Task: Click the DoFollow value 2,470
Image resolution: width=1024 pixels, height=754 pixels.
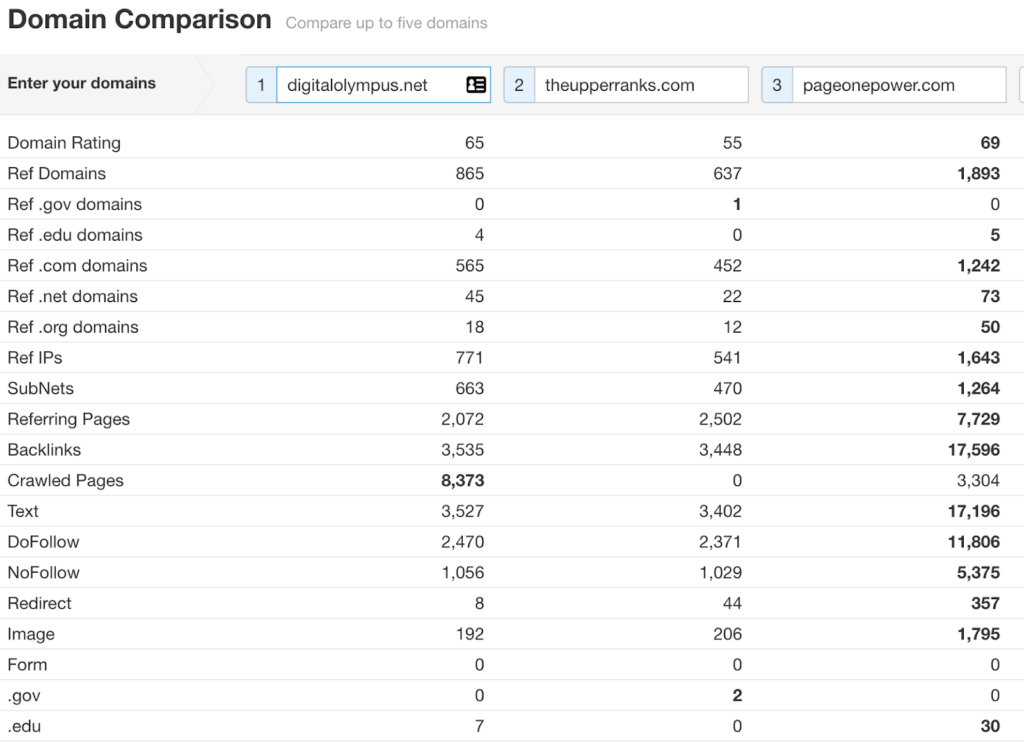Action: click(x=462, y=542)
